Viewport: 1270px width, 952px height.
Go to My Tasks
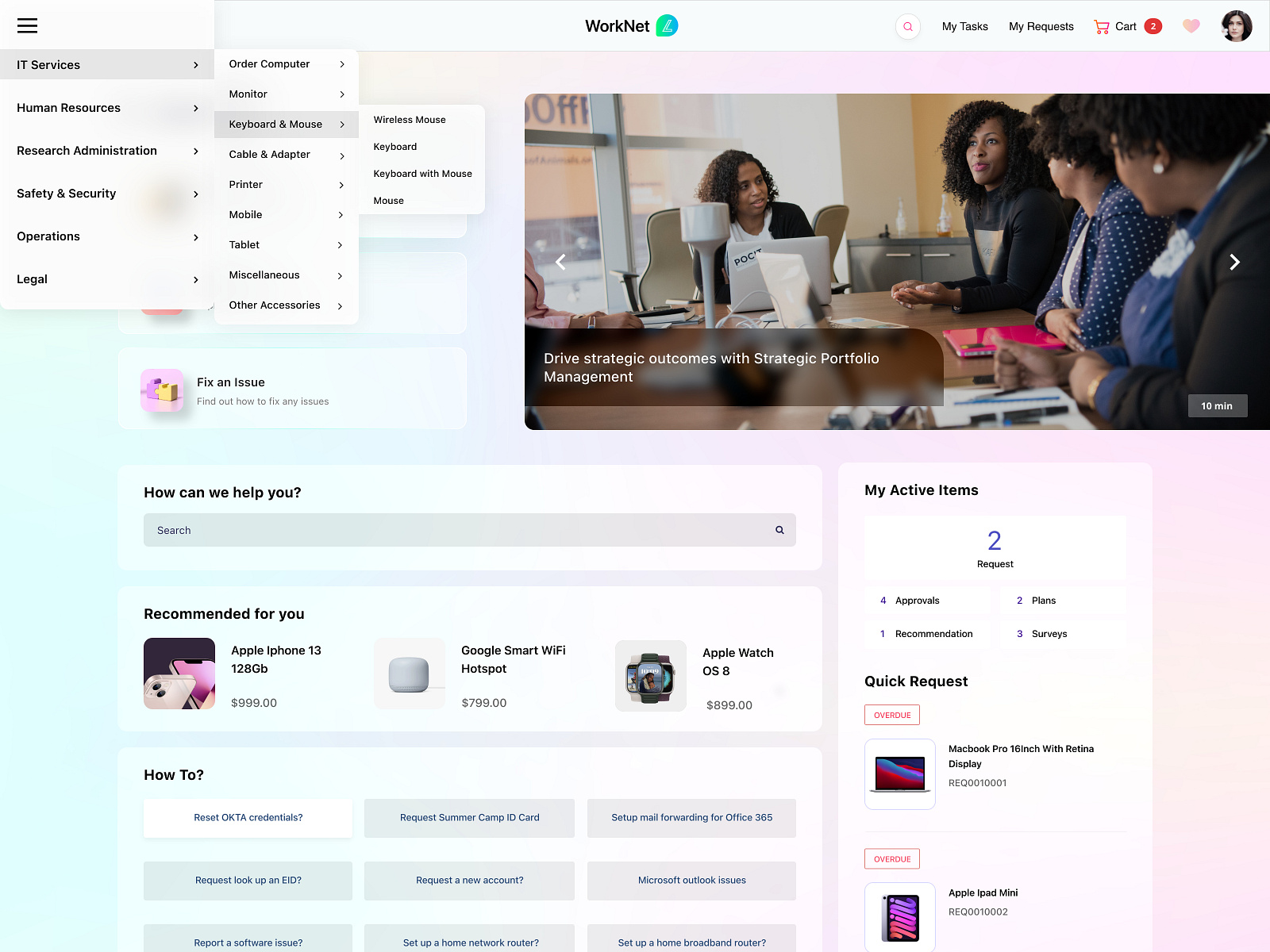tap(964, 26)
